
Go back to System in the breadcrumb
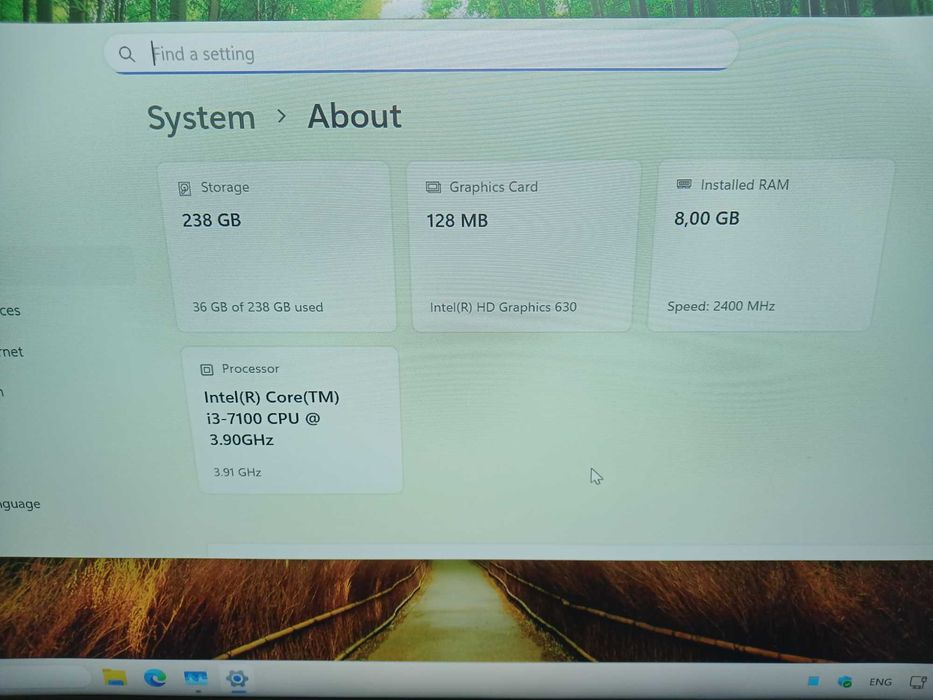[x=201, y=118]
